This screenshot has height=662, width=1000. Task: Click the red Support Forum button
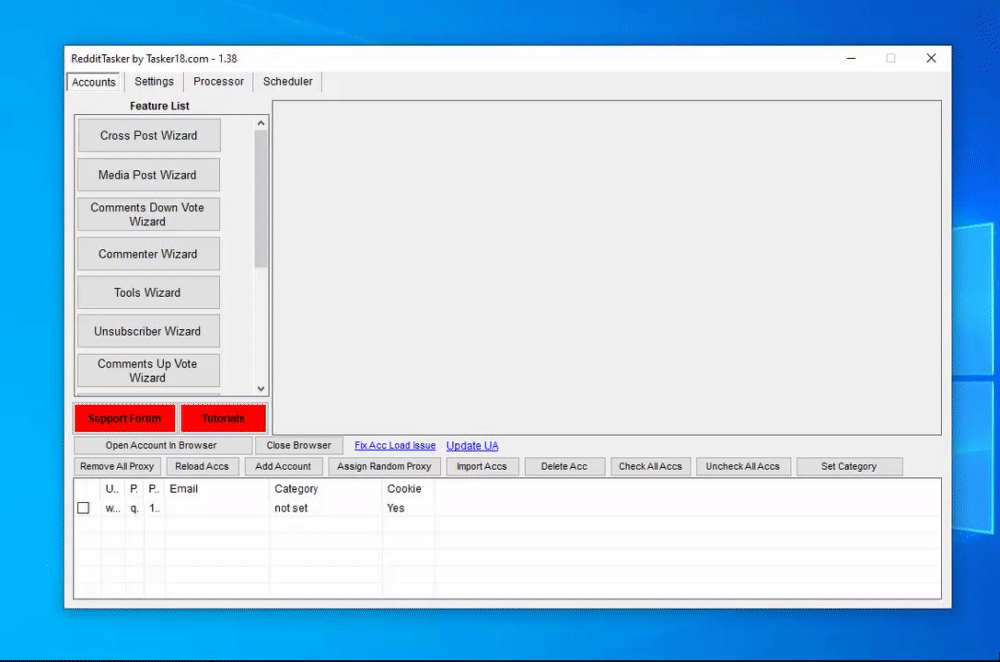pos(125,418)
